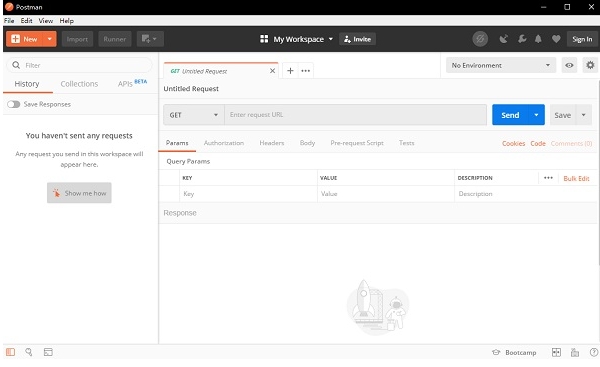Open the Headers request tab
The height and width of the screenshot is (367, 600).
point(272,143)
